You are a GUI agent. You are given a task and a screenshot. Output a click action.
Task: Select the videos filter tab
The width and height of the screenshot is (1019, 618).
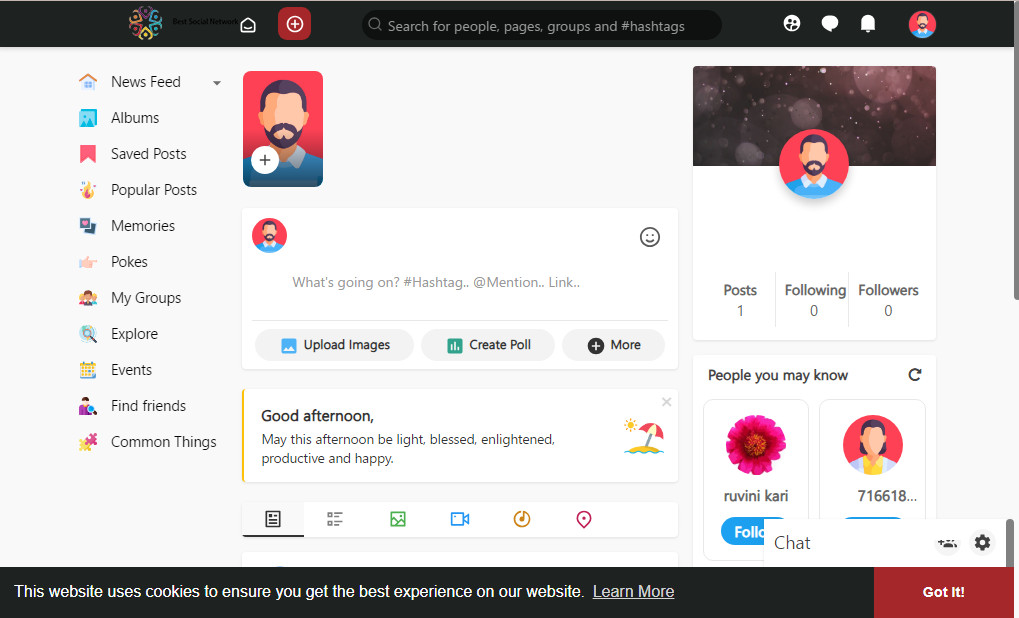(x=459, y=519)
